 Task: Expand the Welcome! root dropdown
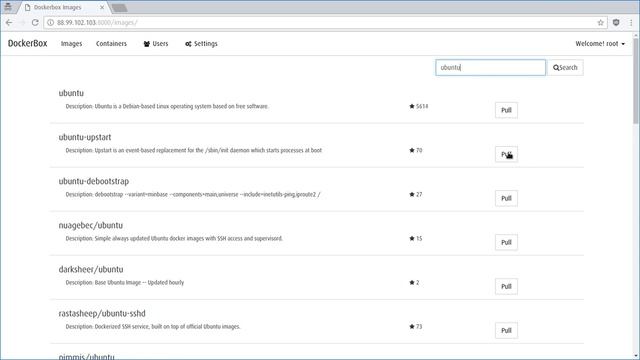click(x=600, y=44)
